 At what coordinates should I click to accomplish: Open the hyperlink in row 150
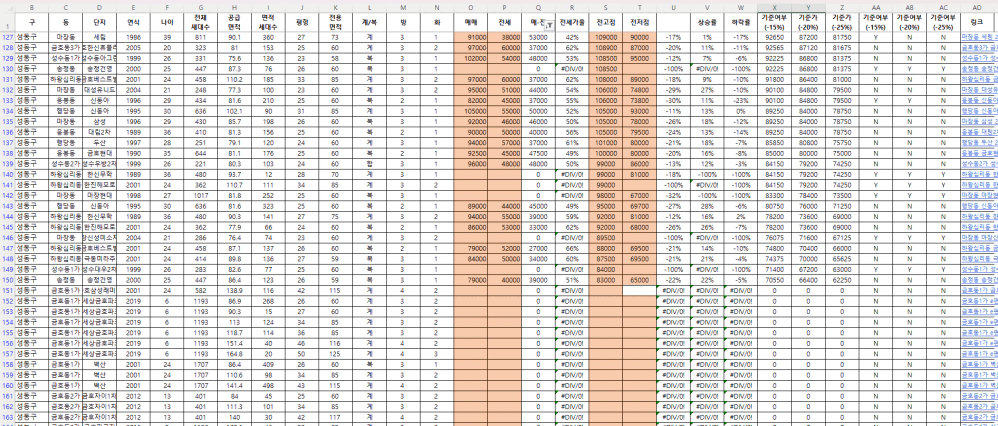977,278
